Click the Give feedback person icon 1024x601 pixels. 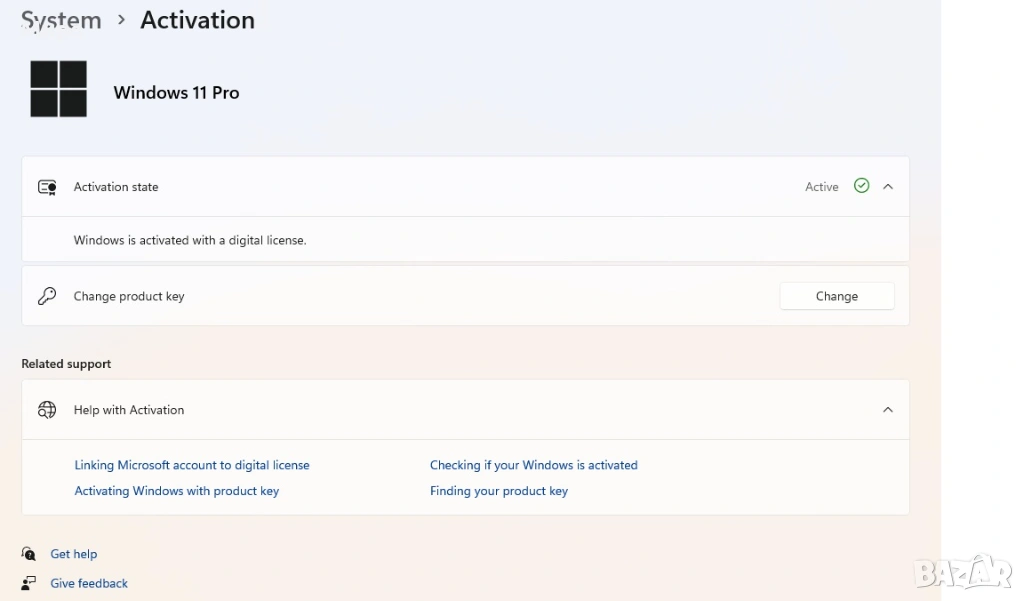[29, 583]
